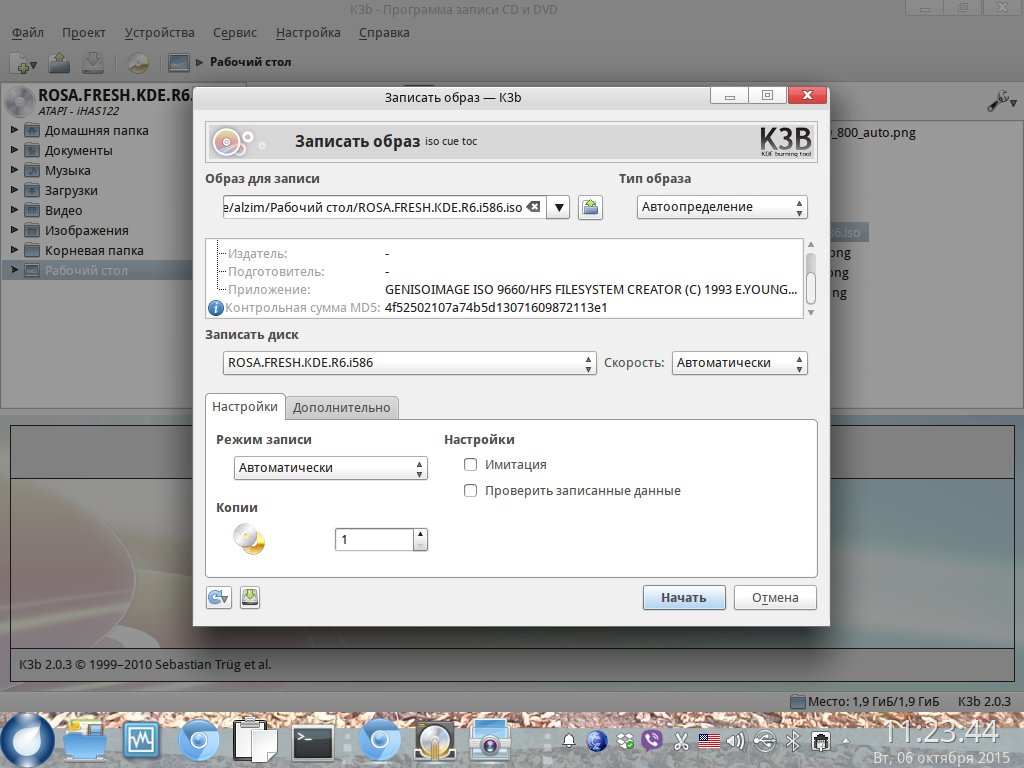Click the US flag keyboard layout indicator

tap(709, 741)
